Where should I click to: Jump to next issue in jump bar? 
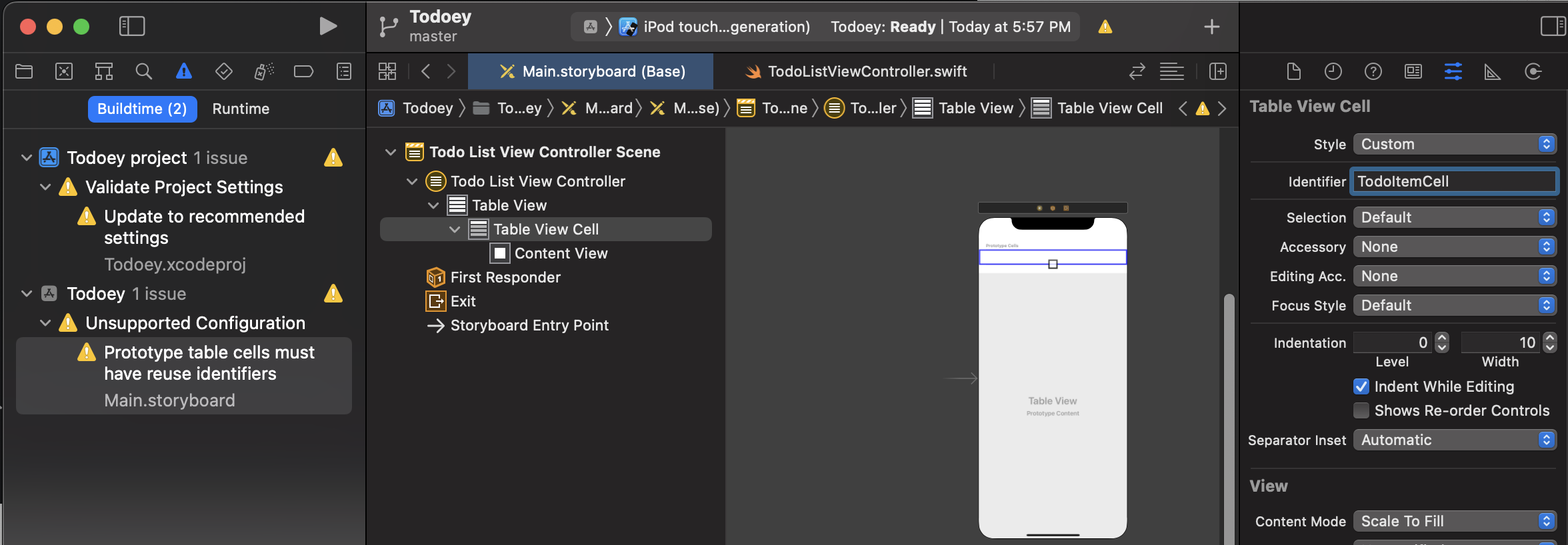coord(1222,108)
